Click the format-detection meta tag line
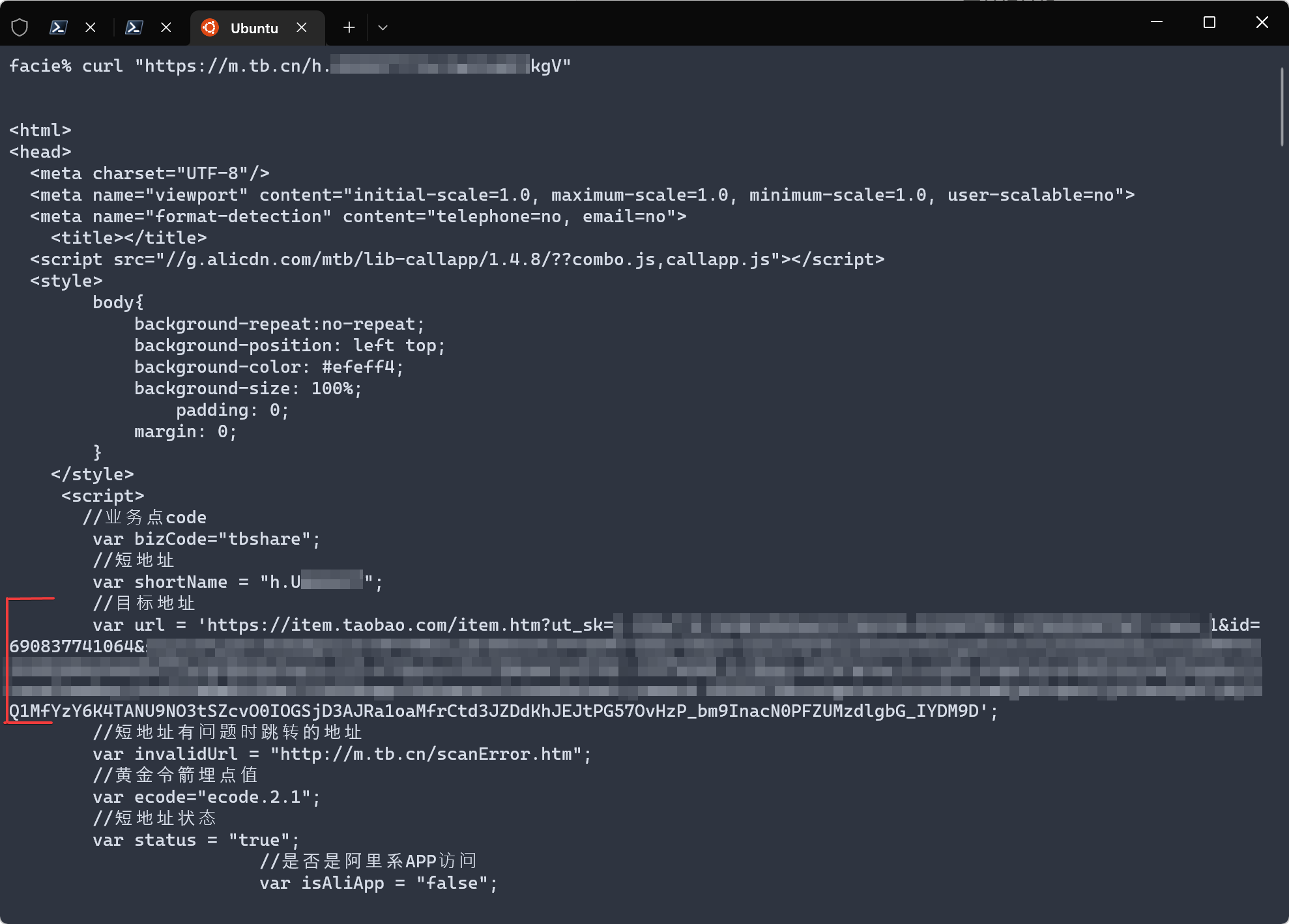The image size is (1289, 924). 358,216
